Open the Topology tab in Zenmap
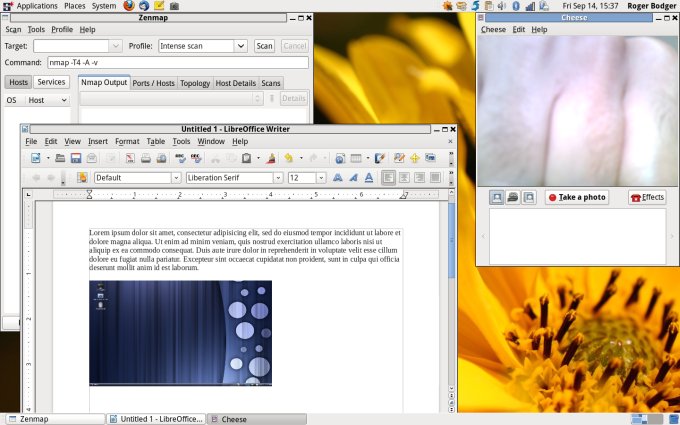This screenshot has width=680, height=425. [195, 82]
